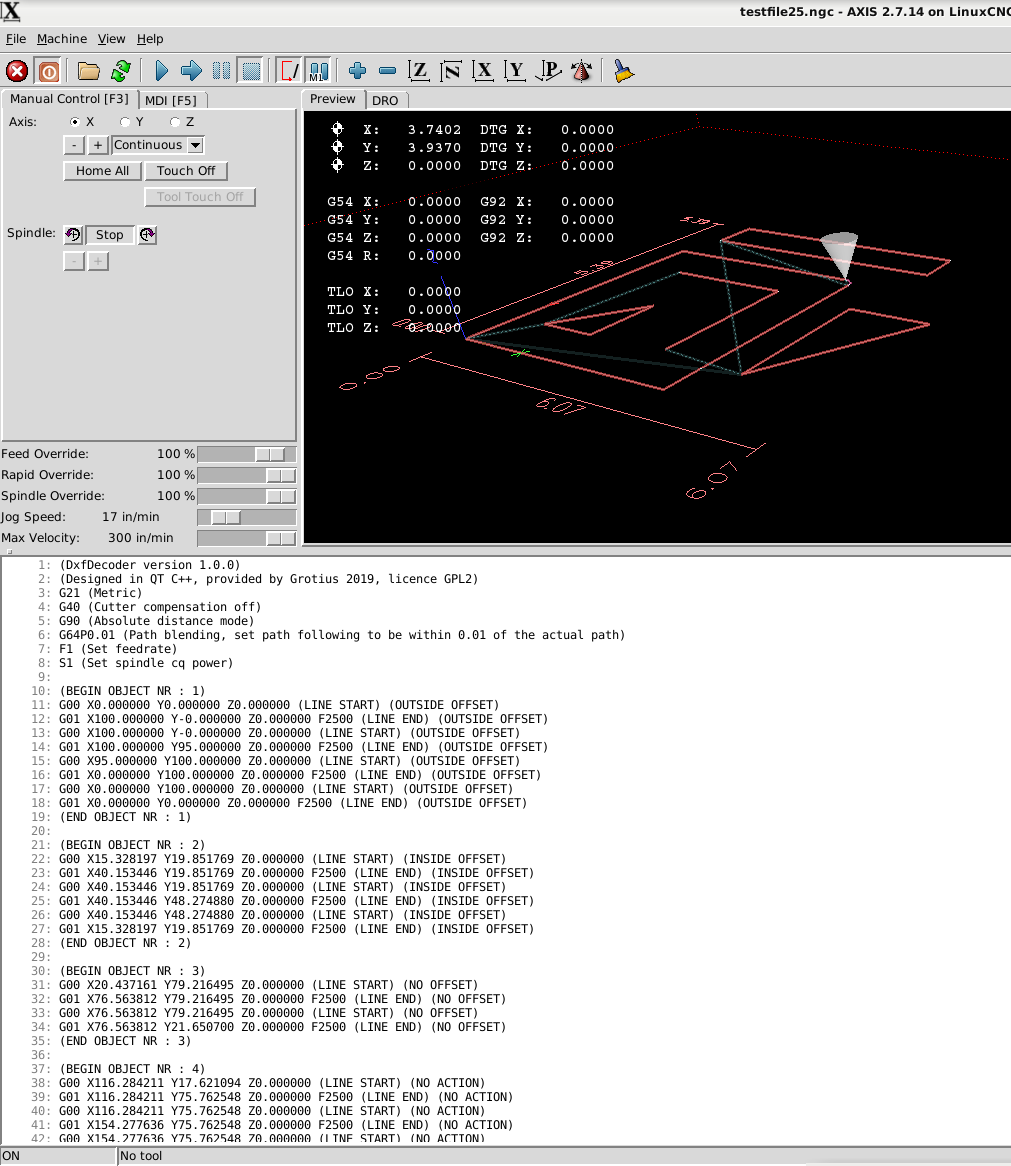1011x1166 pixels.
Task: Click the spindle Stop button
Action: tap(109, 235)
